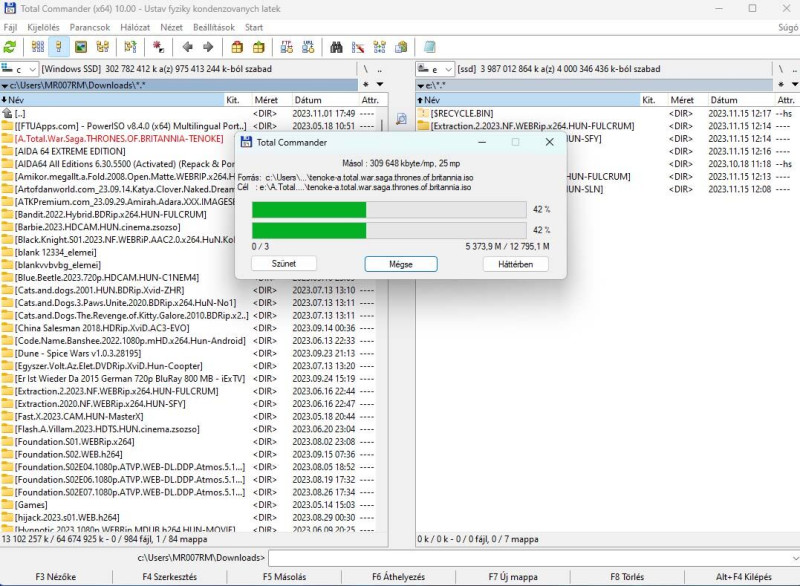Viewport: 800px width, 586px height.
Task: Click parent directory [..] icon in left panel
Action: click(x=7, y=113)
